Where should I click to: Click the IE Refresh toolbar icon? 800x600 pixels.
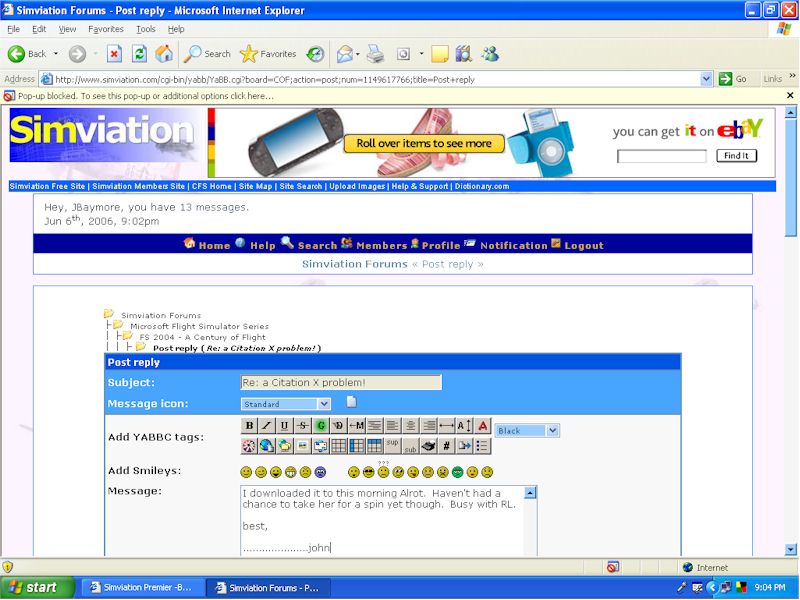139,54
